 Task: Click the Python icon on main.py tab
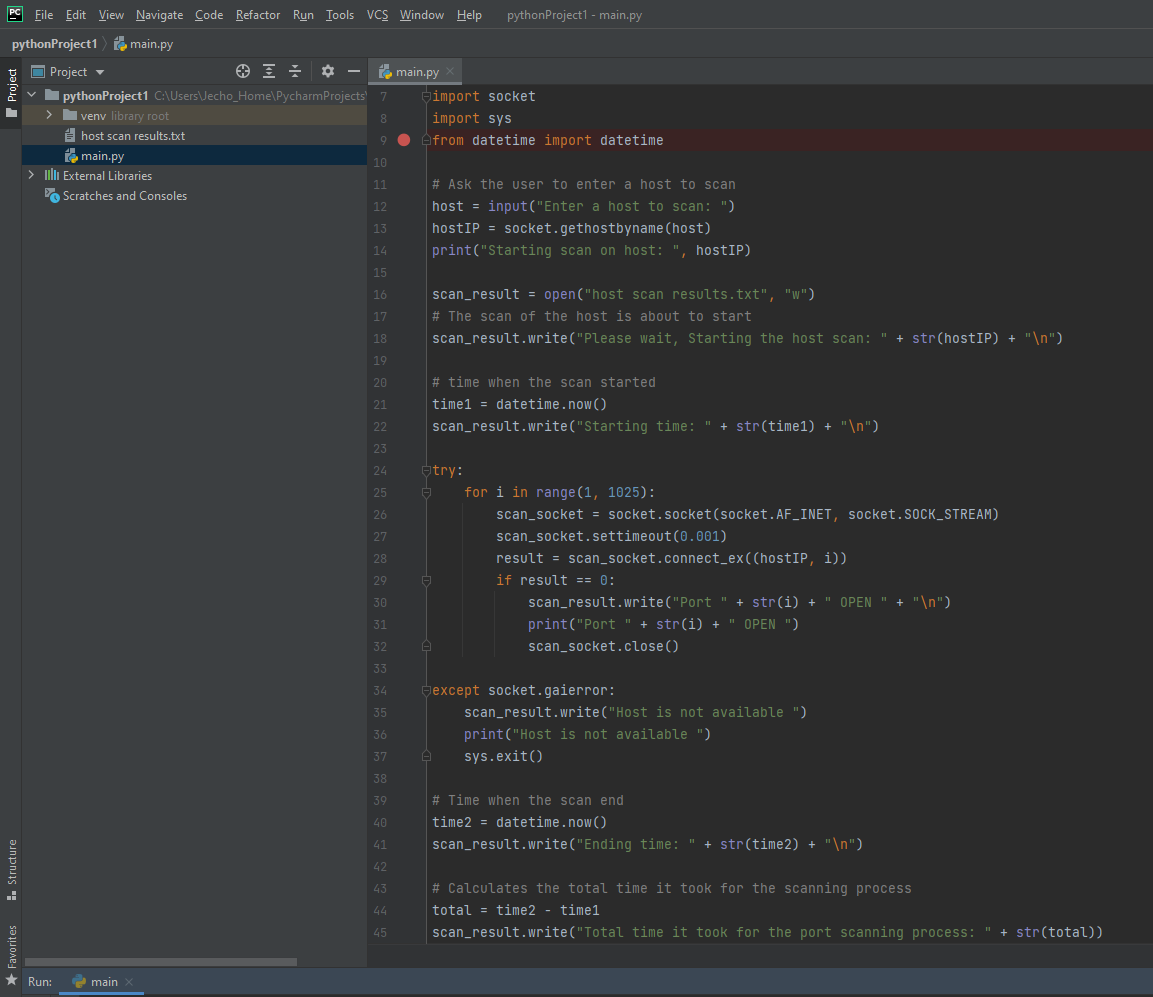click(385, 71)
